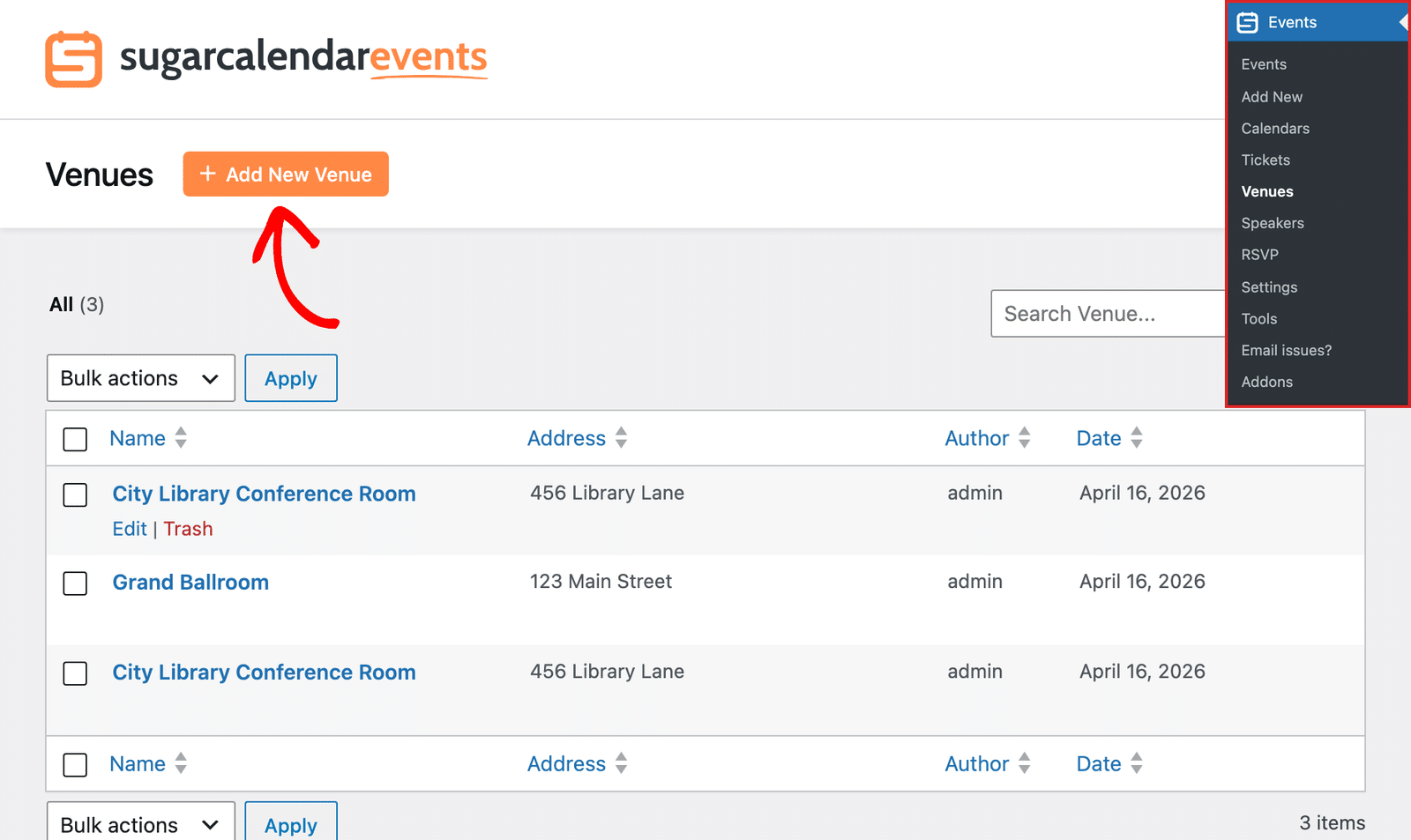
Task: Collapse the Events sidebar menu arrow
Action: pyautogui.click(x=1403, y=23)
